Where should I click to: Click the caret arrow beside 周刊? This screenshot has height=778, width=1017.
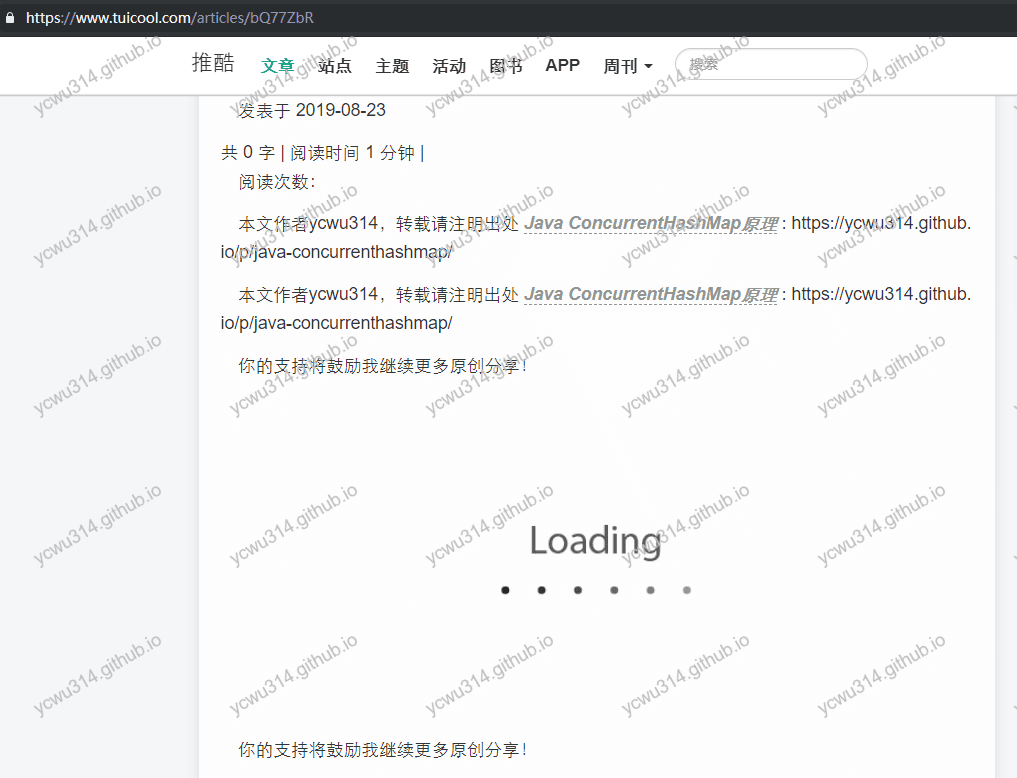coord(651,66)
